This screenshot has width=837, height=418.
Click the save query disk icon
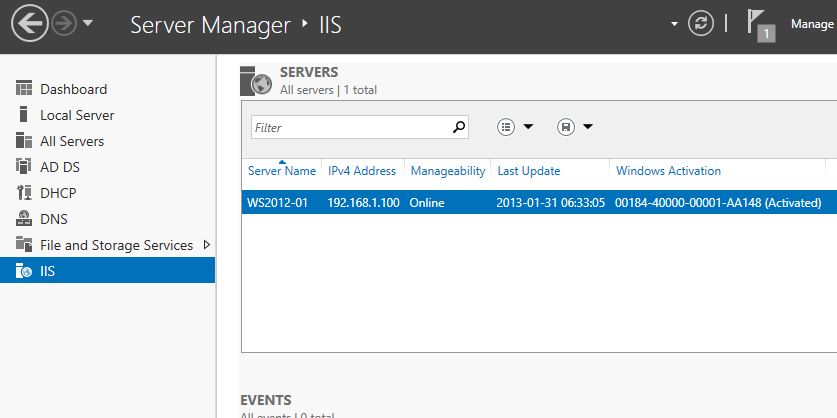pyautogui.click(x=566, y=127)
